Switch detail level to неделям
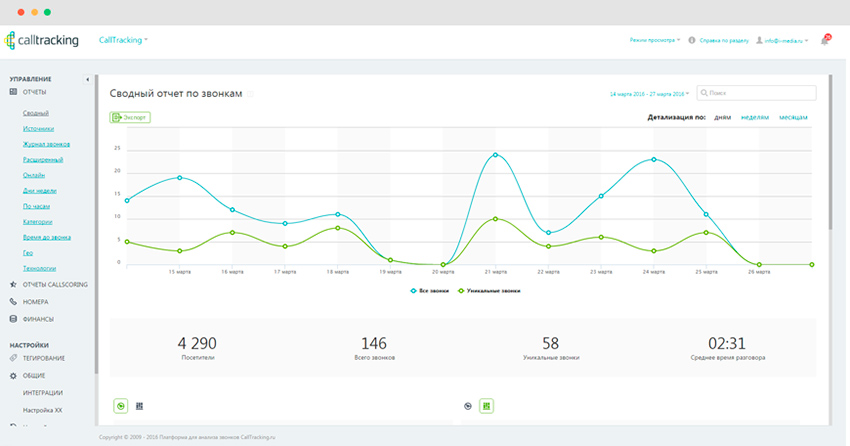This screenshot has height=446, width=850. click(755, 117)
